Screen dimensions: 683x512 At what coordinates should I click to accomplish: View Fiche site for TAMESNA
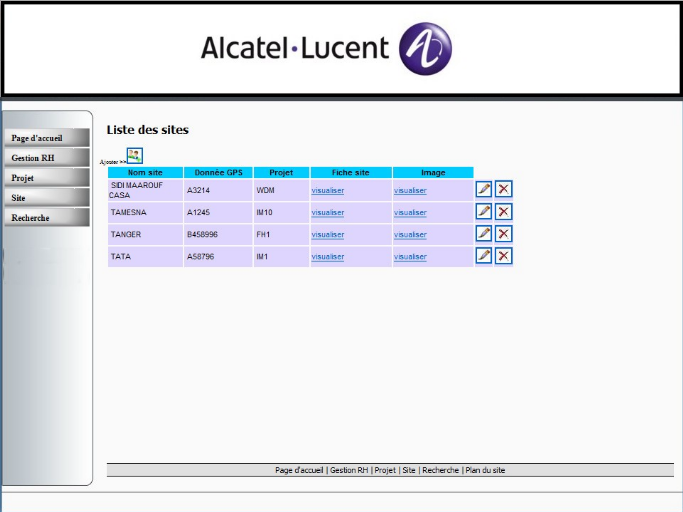[328, 213]
